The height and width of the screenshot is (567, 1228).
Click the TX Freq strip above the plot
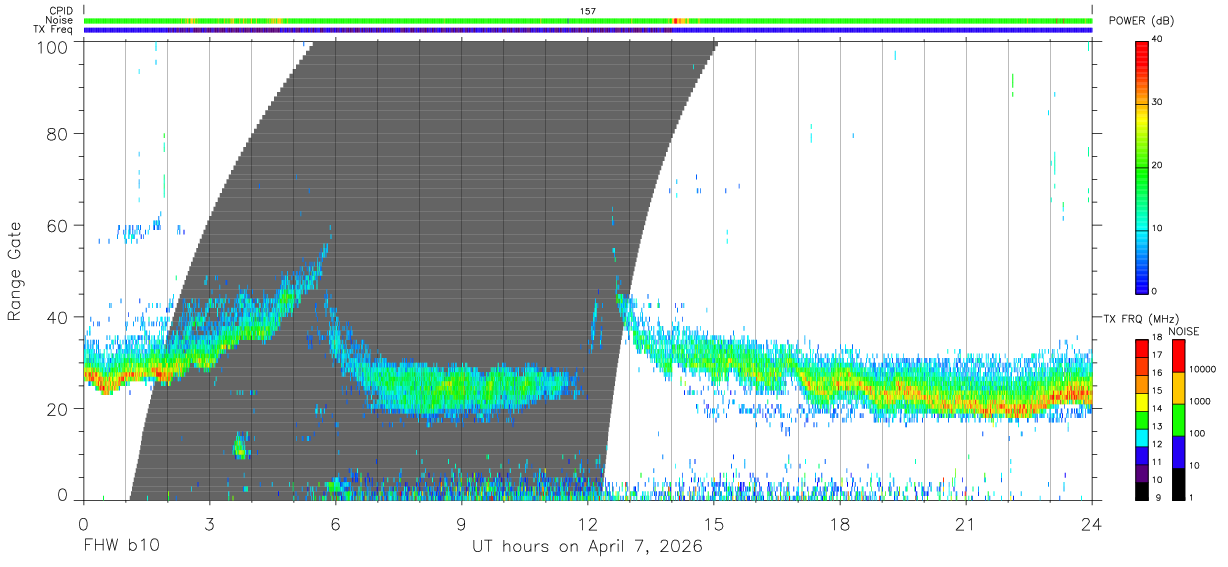tap(588, 30)
